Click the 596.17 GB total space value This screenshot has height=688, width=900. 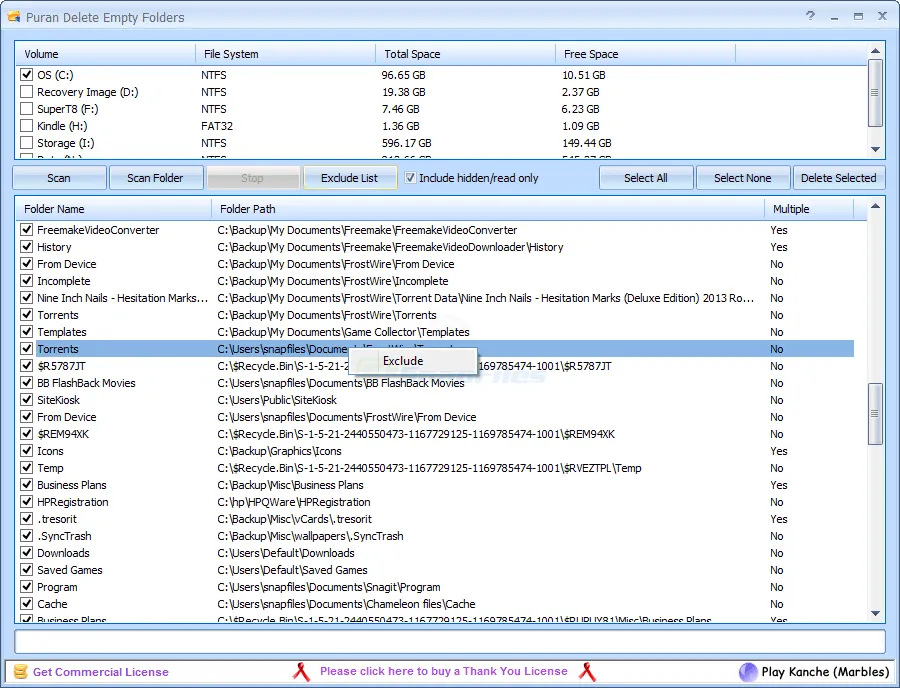pyautogui.click(x=406, y=143)
